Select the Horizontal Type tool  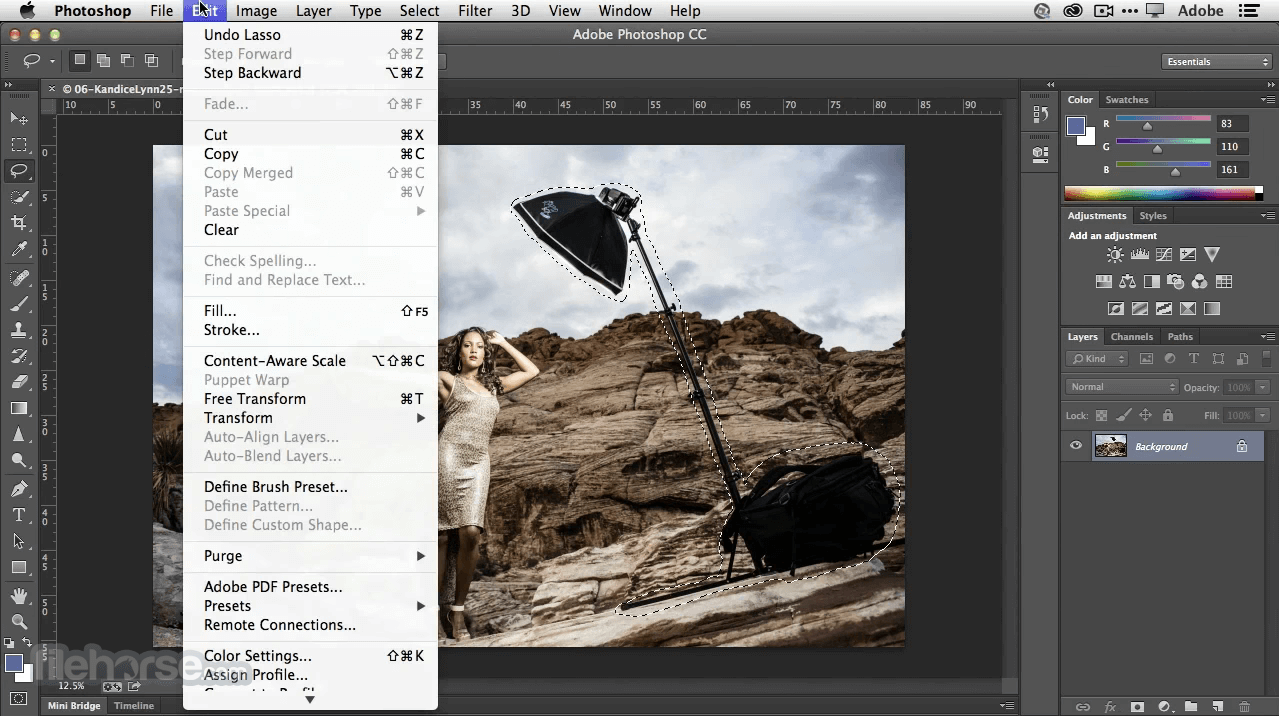coord(19,515)
